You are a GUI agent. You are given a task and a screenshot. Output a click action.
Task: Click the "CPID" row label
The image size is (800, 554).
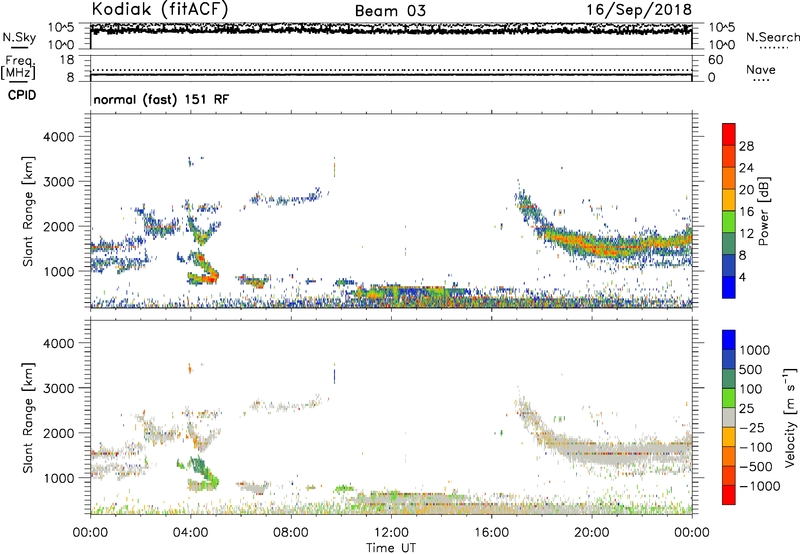coord(22,95)
